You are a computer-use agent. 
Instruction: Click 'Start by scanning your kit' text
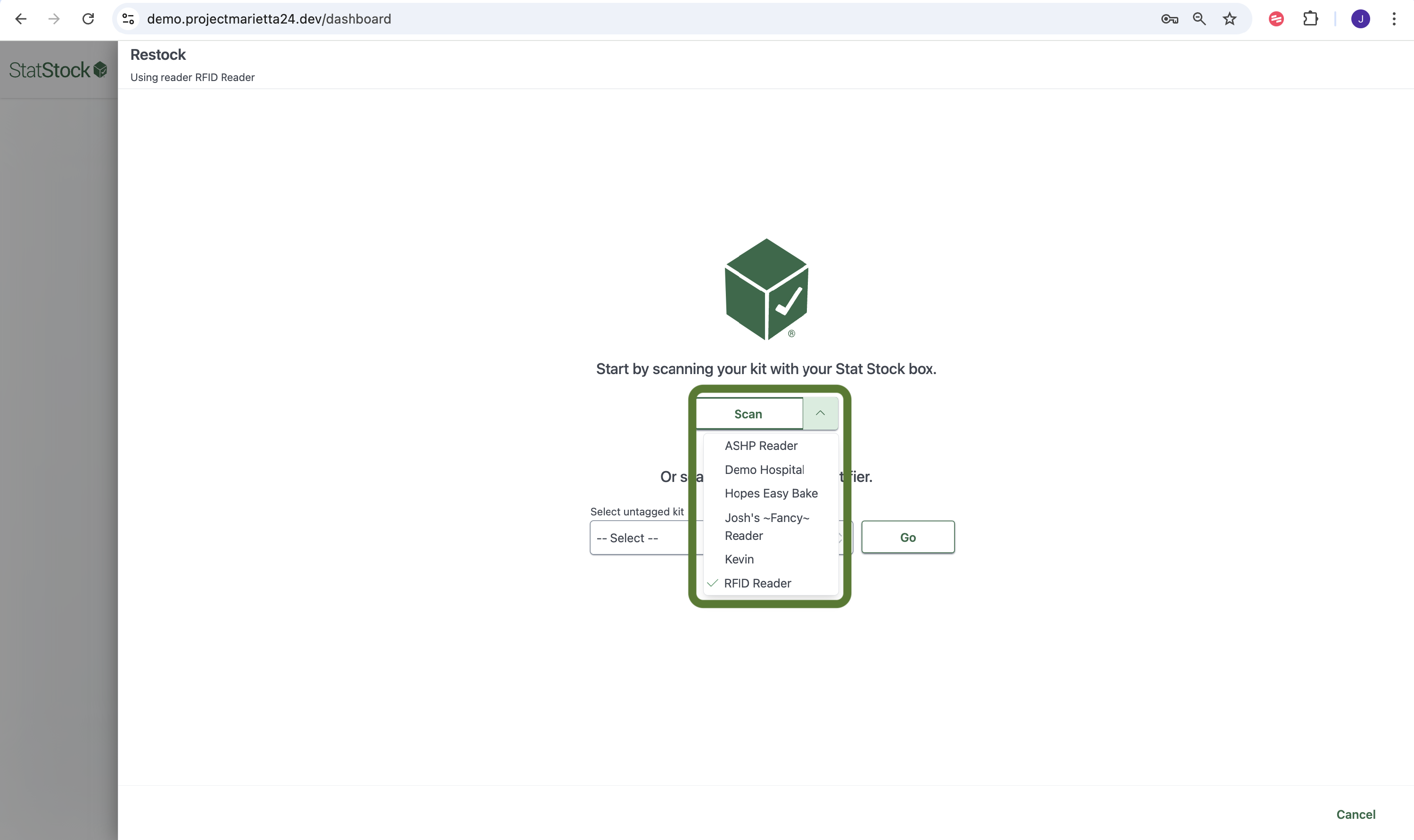(x=766, y=368)
